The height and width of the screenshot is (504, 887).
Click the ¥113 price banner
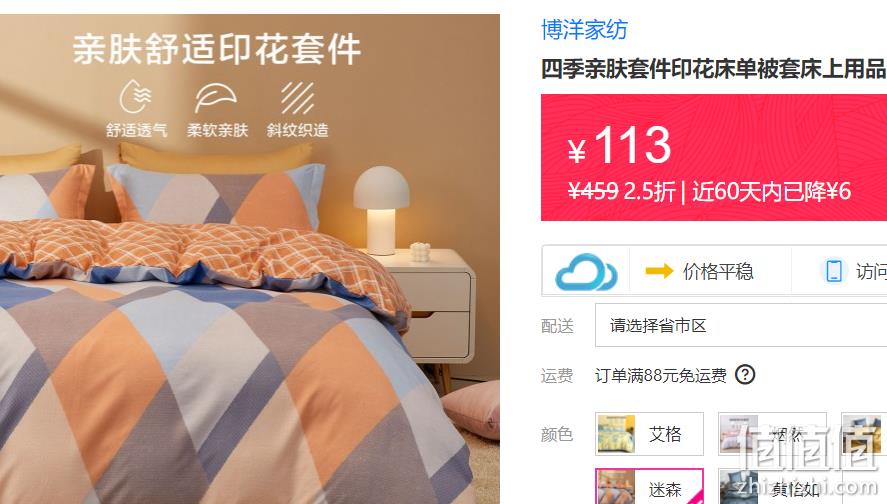pyautogui.click(x=714, y=157)
